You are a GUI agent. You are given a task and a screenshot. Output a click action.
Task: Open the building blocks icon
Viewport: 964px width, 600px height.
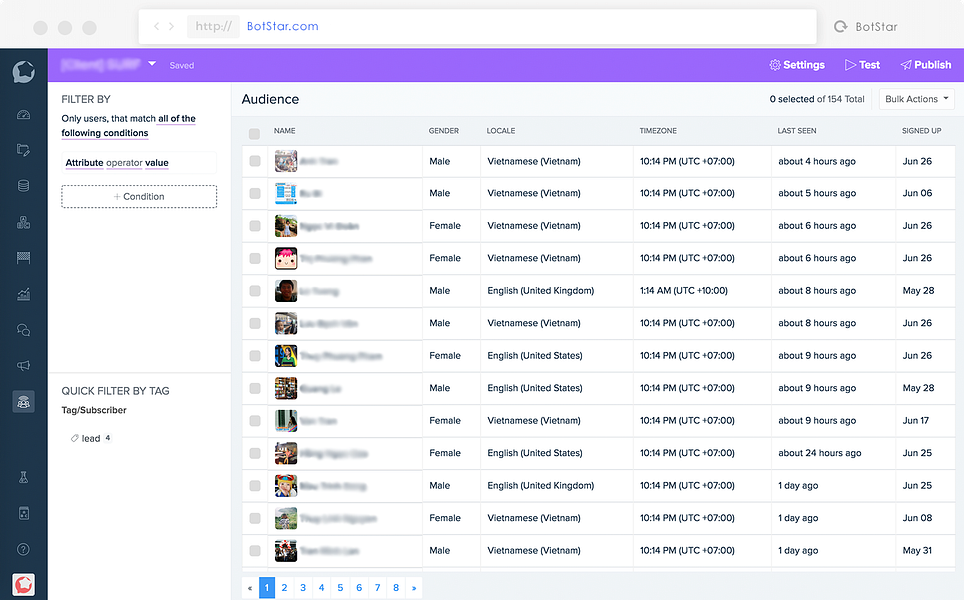coord(23,222)
